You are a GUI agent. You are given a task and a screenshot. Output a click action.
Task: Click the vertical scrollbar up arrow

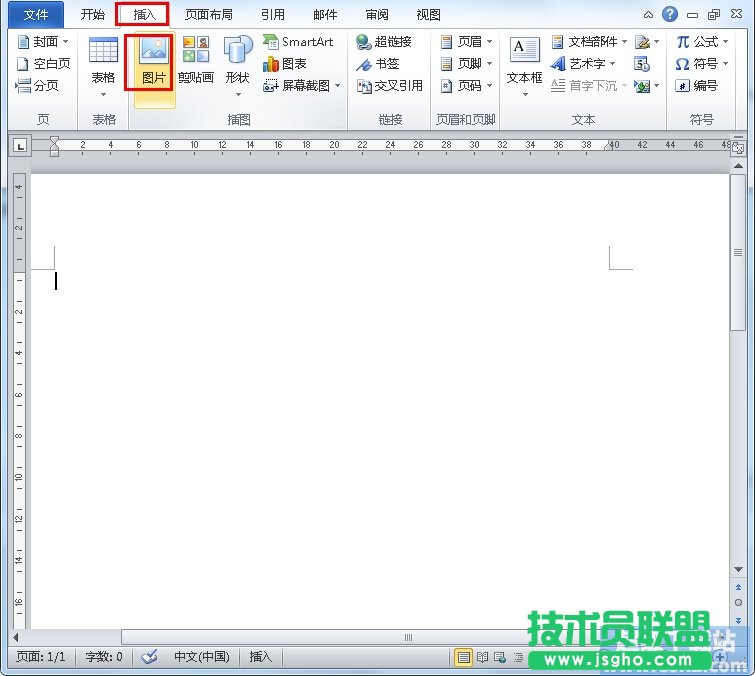click(738, 166)
